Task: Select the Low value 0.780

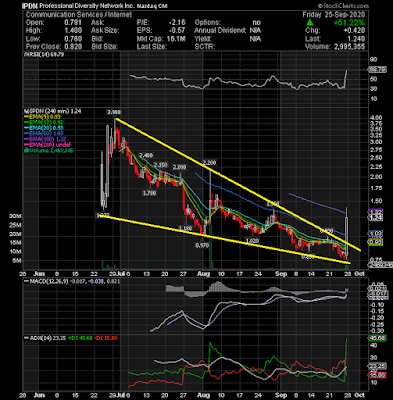Action: (x=73, y=39)
